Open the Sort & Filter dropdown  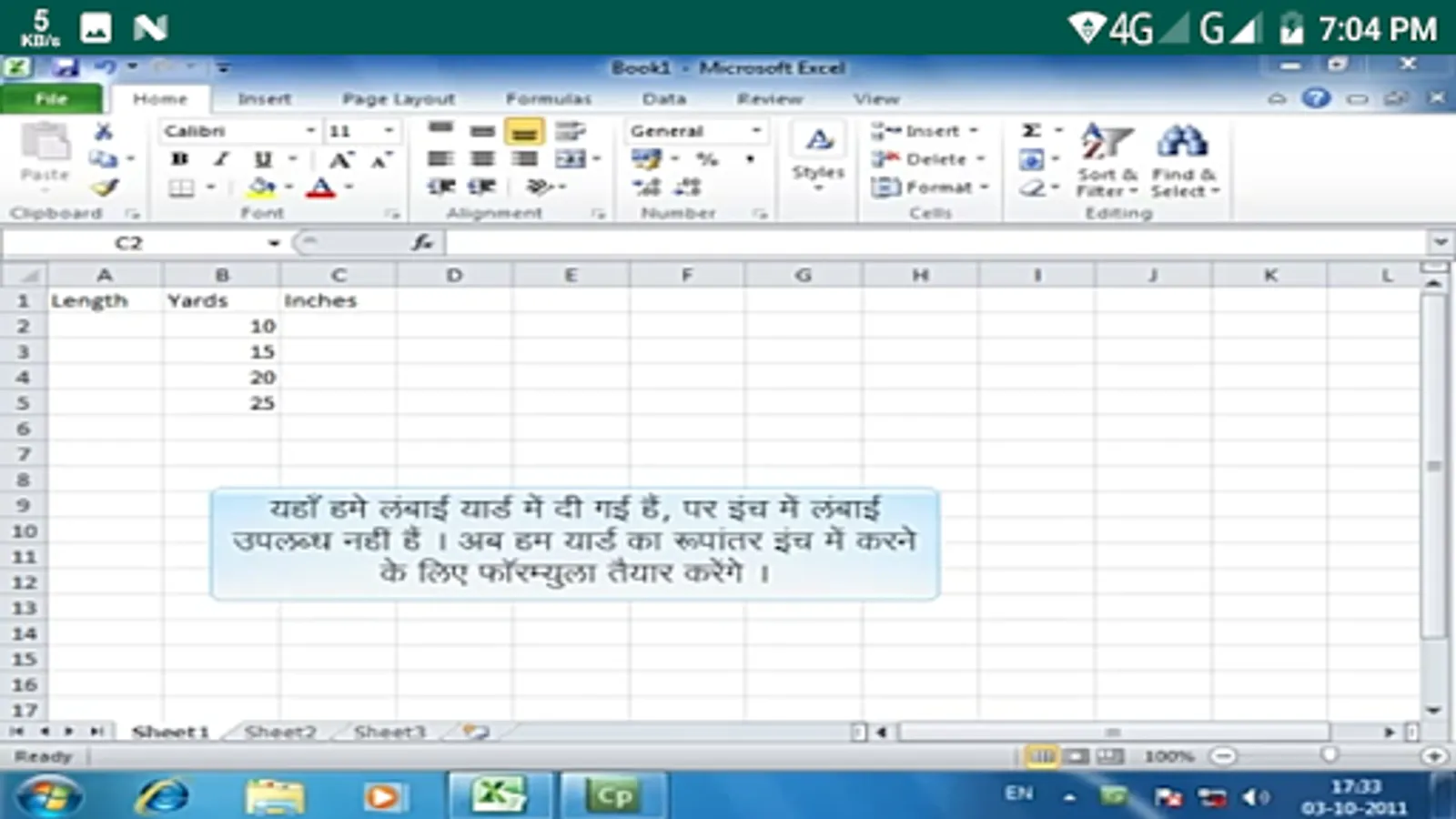1107,161
